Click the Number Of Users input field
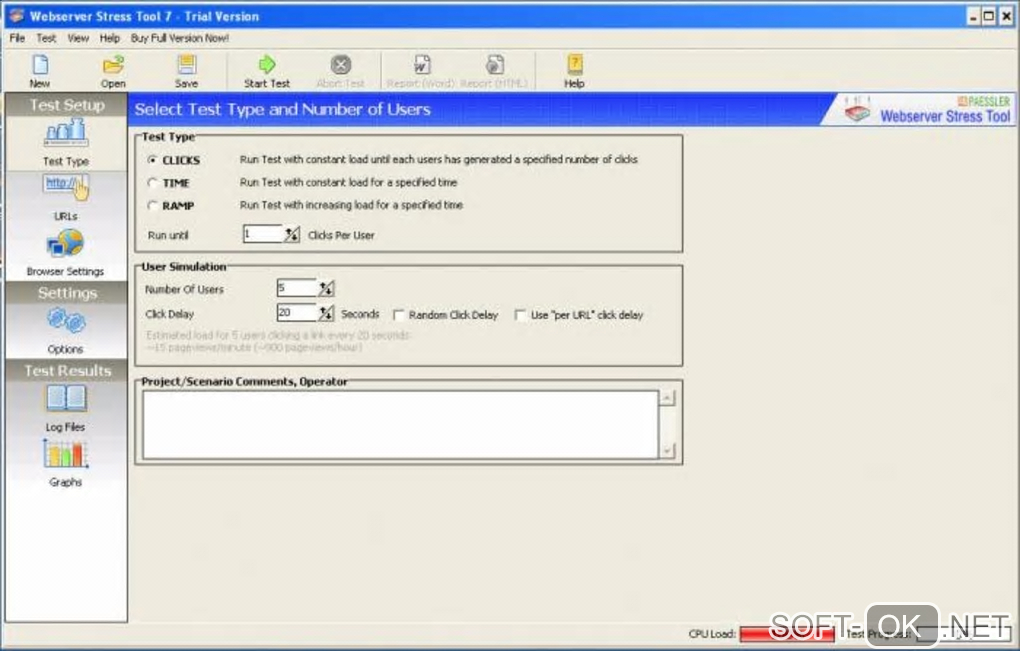 (297, 288)
